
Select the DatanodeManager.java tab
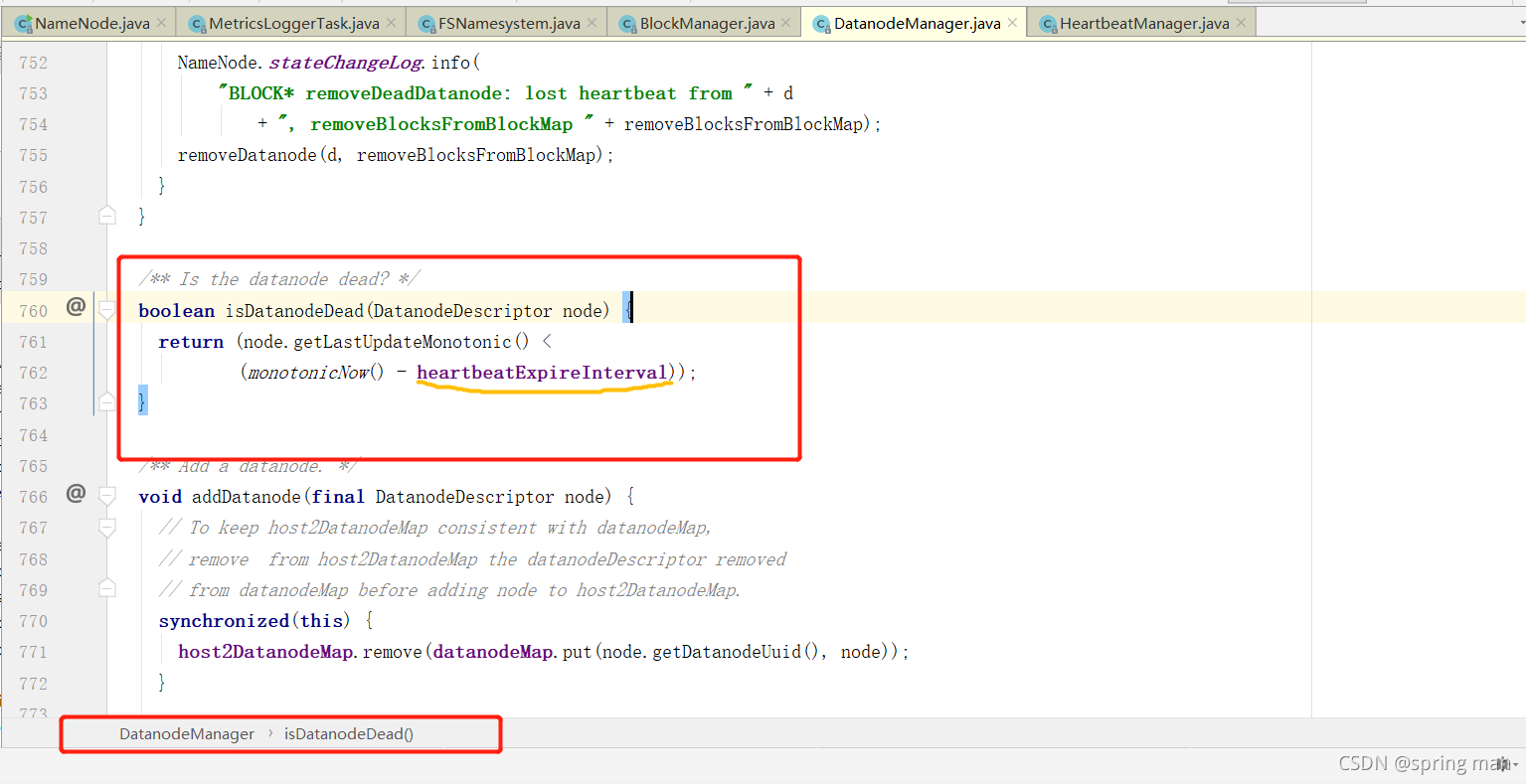pos(916,23)
